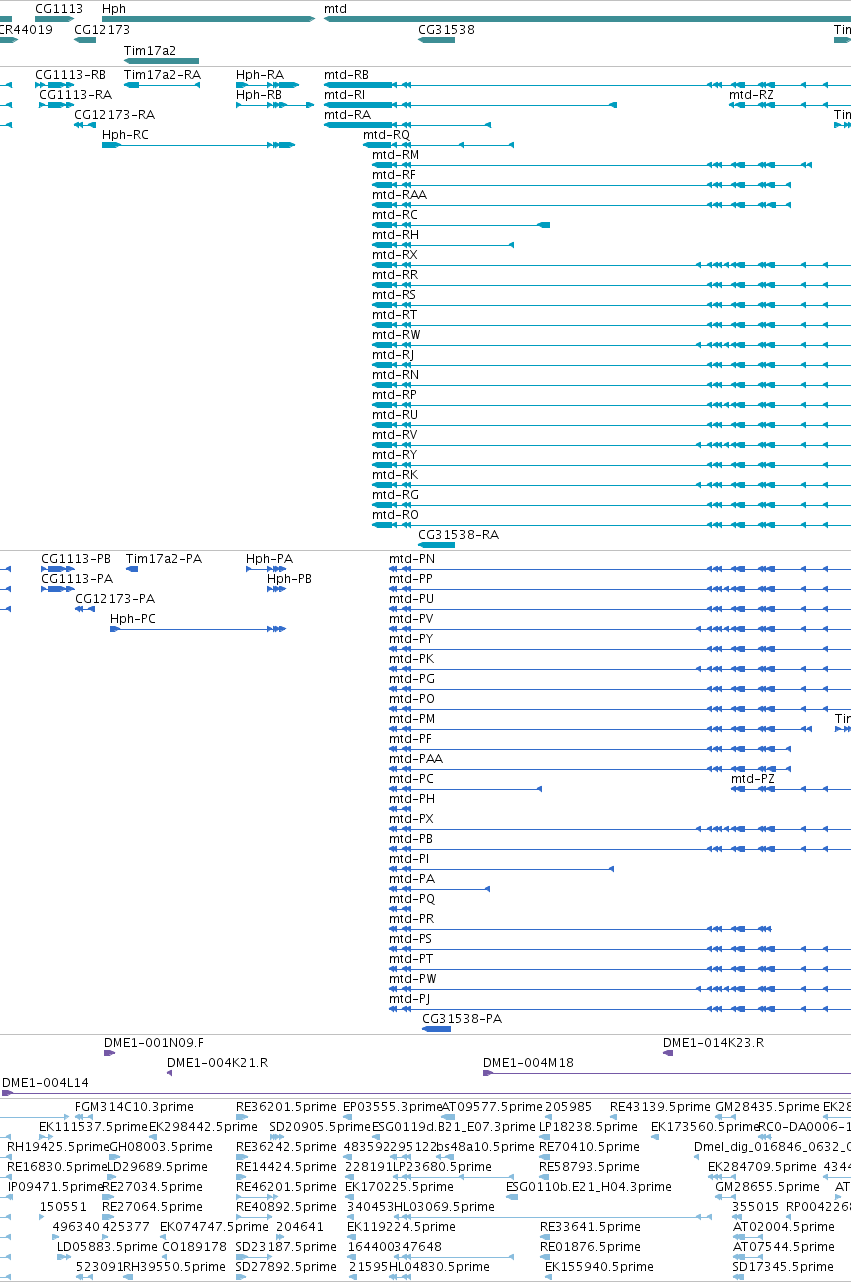
Task: Click protein Hph-PC
Action: point(133,619)
